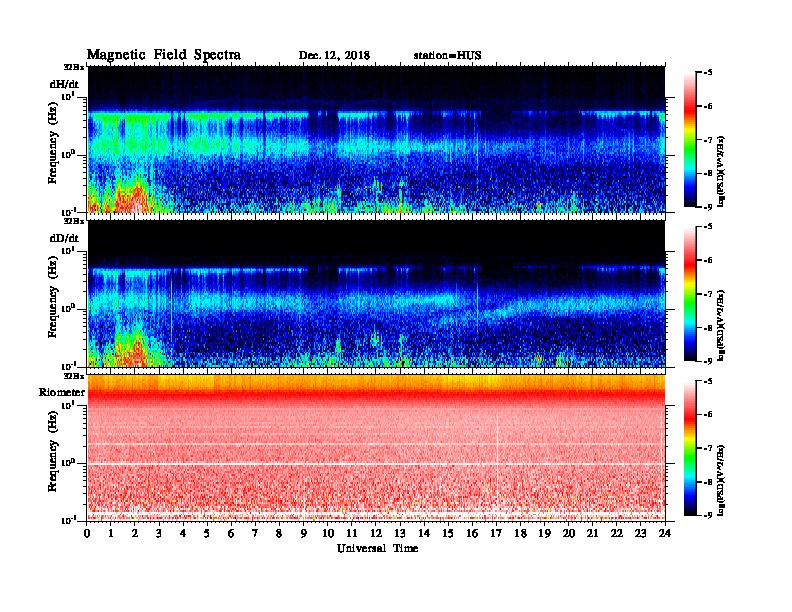Image resolution: width=792 pixels, height=612 pixels.
Task: Click hour "24" on the time axis
Action: point(665,533)
